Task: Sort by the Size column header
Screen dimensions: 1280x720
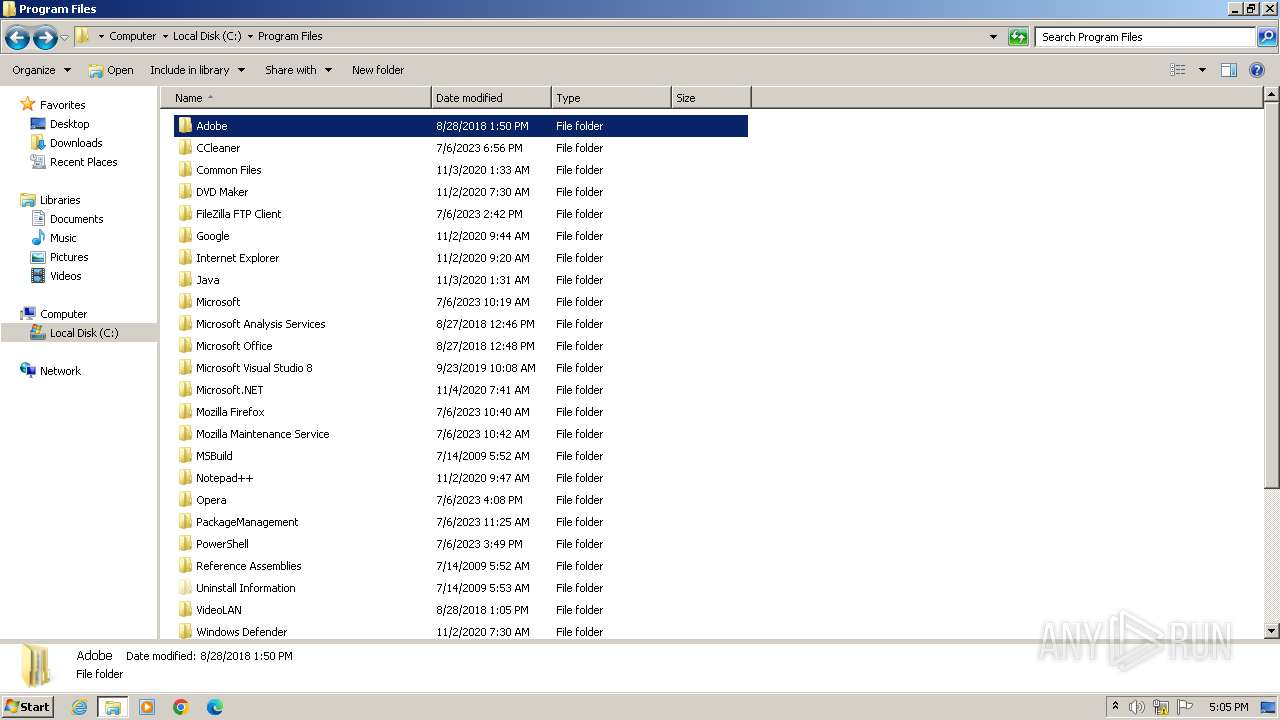Action: tap(711, 98)
